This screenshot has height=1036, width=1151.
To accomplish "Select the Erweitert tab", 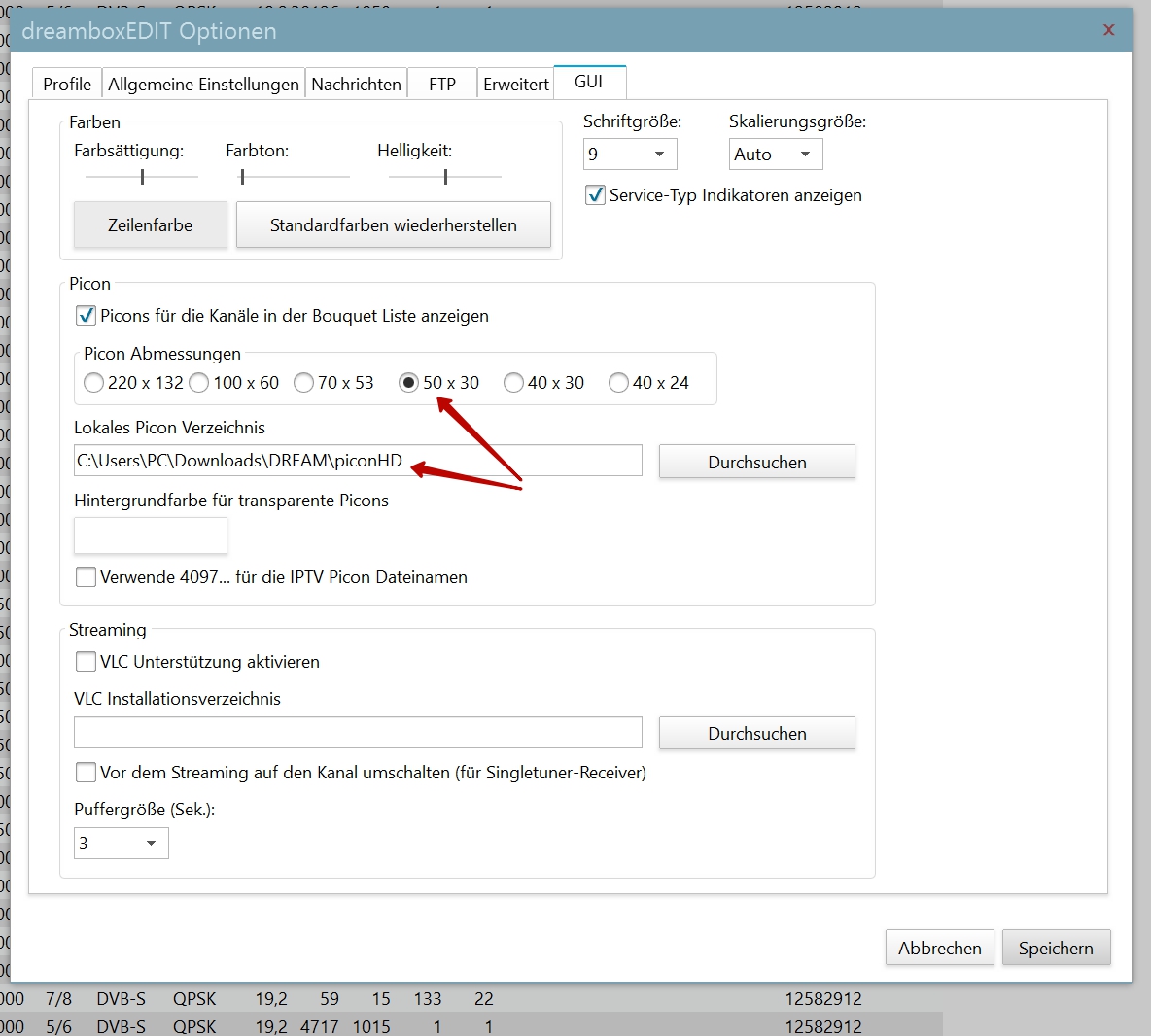I will pos(515,85).
